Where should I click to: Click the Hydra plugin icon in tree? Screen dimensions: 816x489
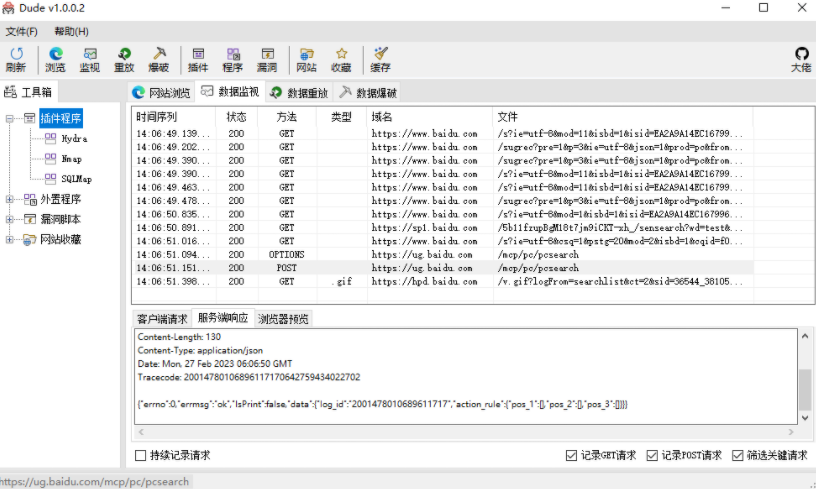[x=50, y=138]
